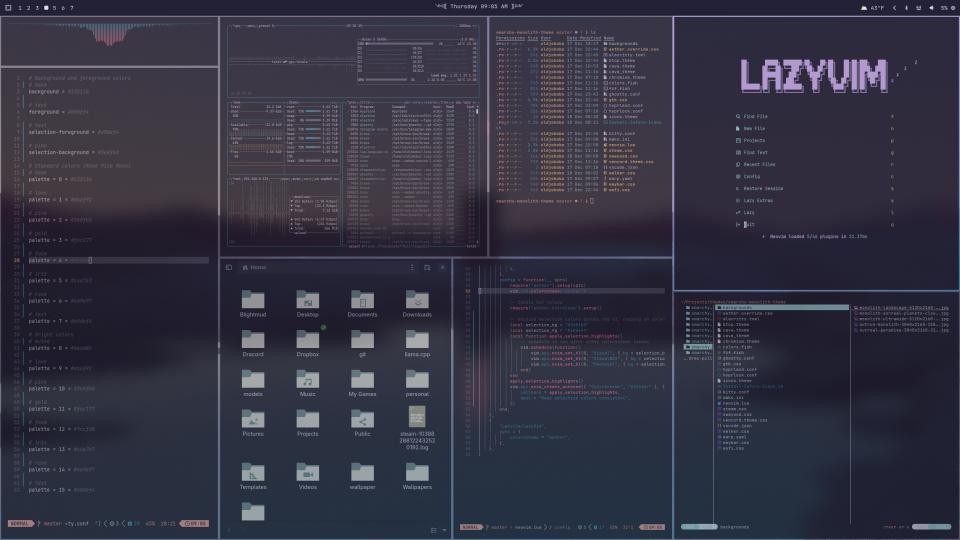
Task: Switch to workspace 7
Action: click(71, 7)
